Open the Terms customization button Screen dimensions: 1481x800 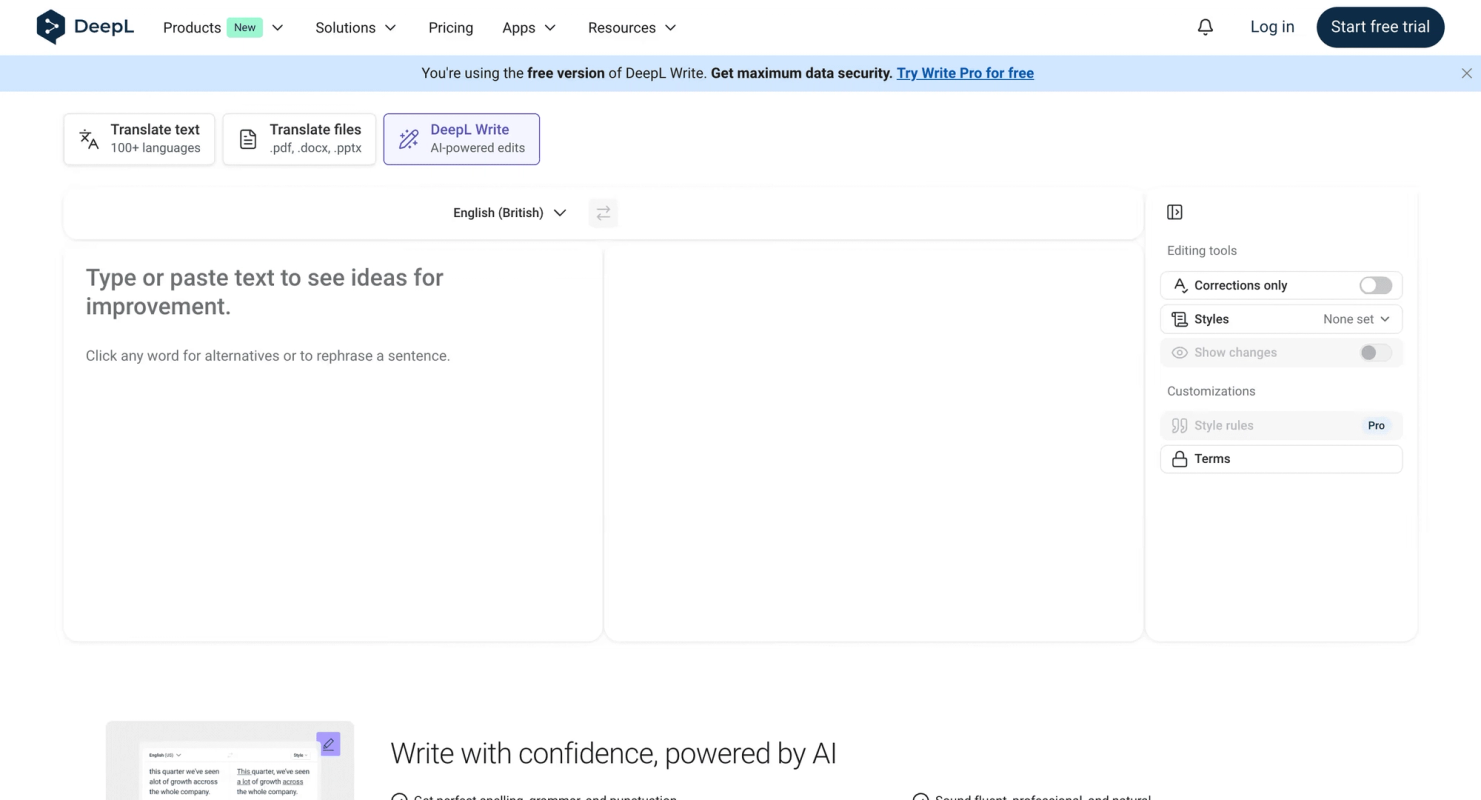click(x=1281, y=459)
